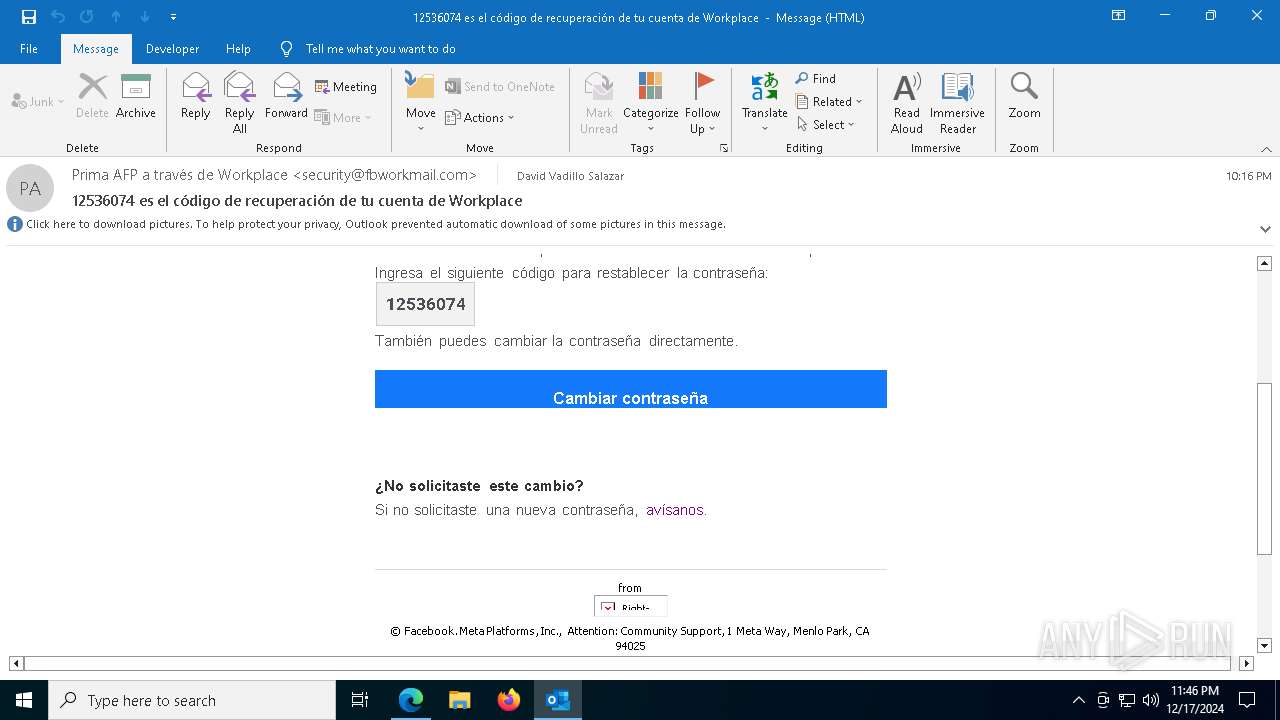Launch Microsoft Edge from the taskbar
Screen dimensions: 1280x720
coord(411,700)
